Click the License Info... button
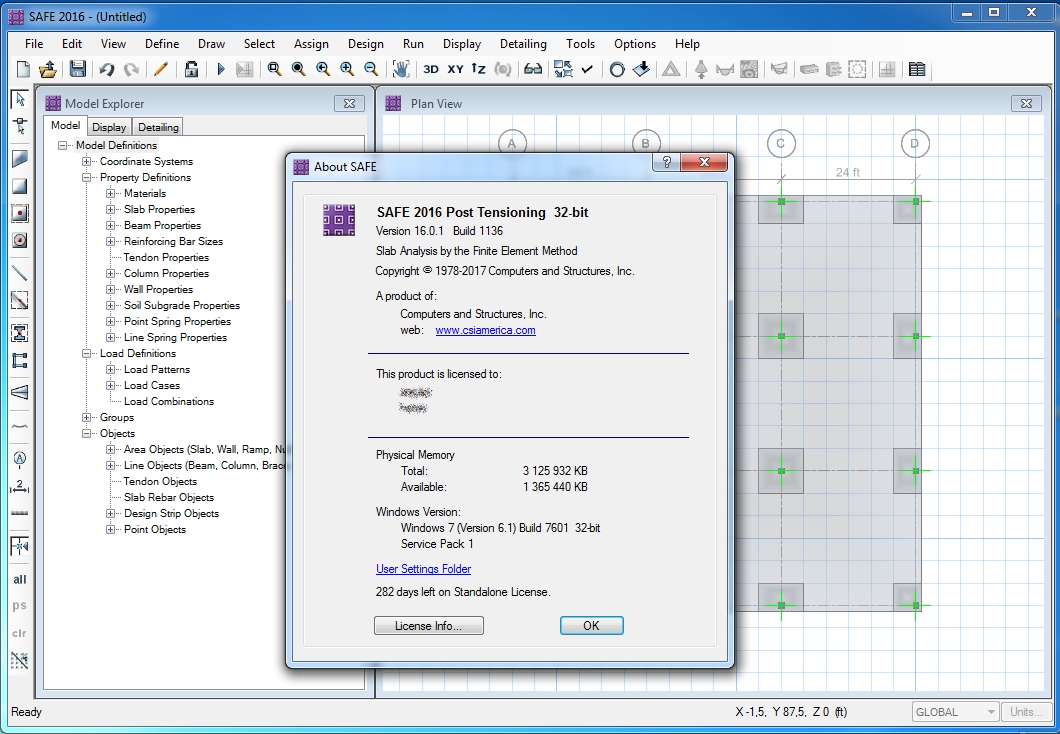This screenshot has height=734, width=1060. point(429,626)
